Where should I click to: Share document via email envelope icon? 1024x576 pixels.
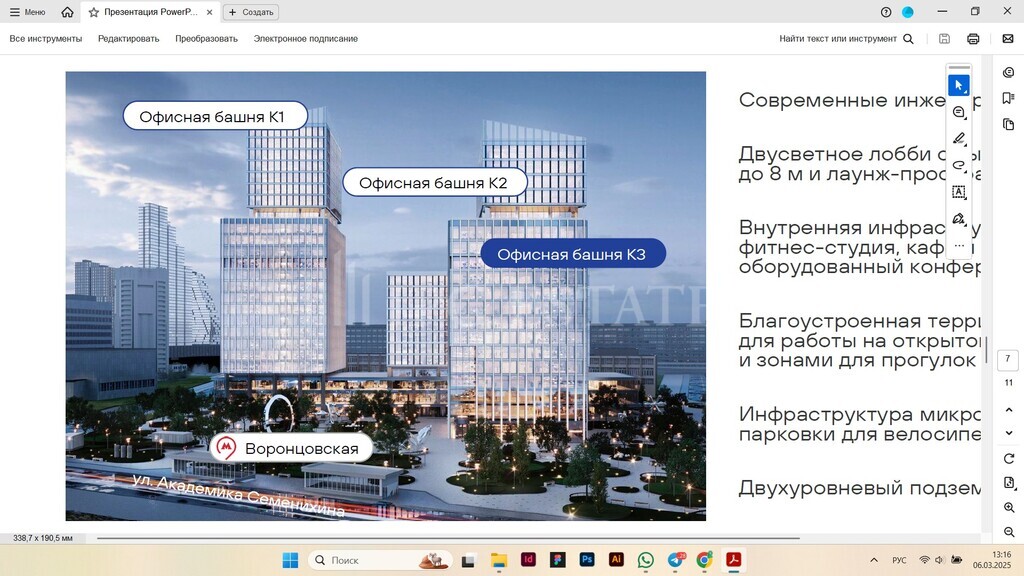pyautogui.click(x=1007, y=39)
